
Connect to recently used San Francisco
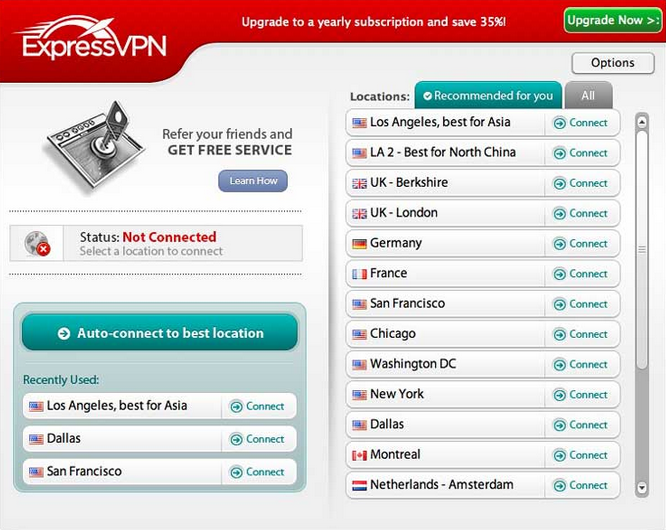(x=258, y=471)
